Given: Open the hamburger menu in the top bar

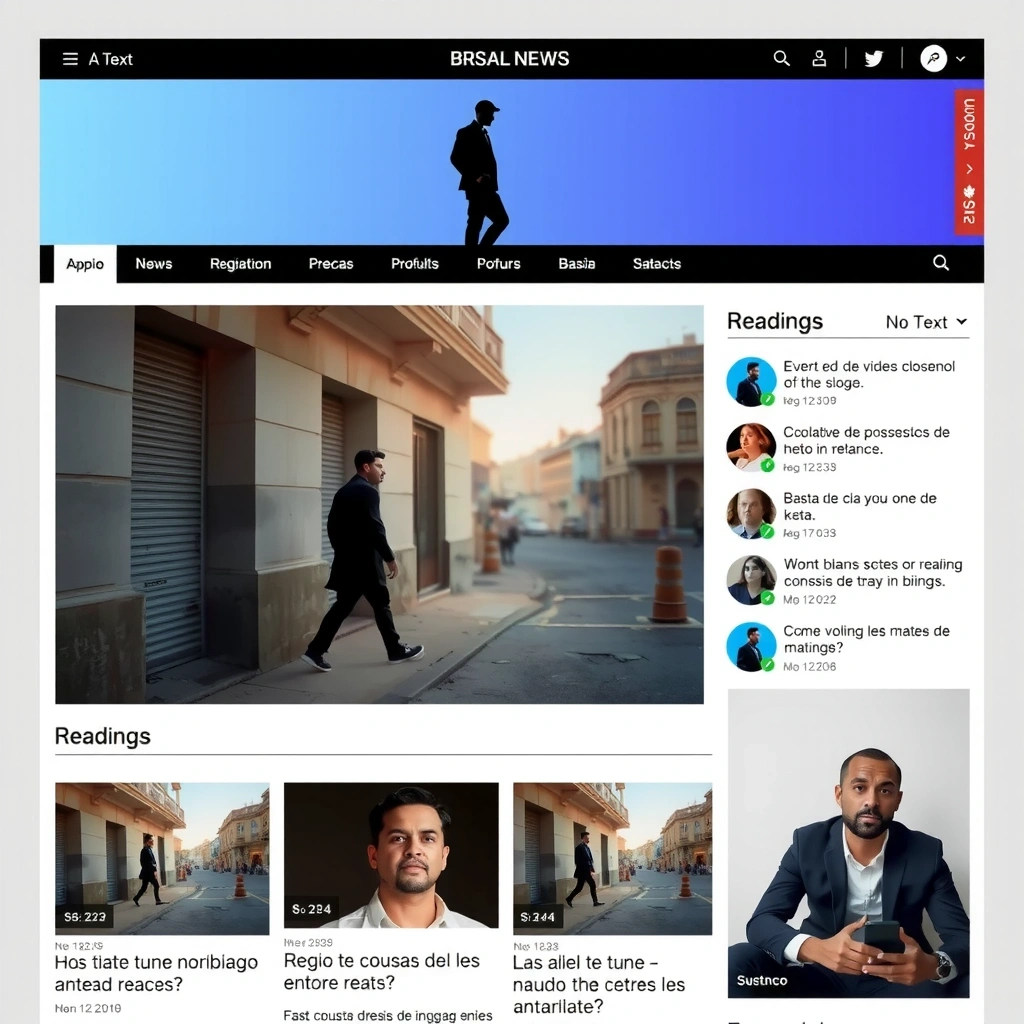Looking at the screenshot, I should pyautogui.click(x=69, y=58).
